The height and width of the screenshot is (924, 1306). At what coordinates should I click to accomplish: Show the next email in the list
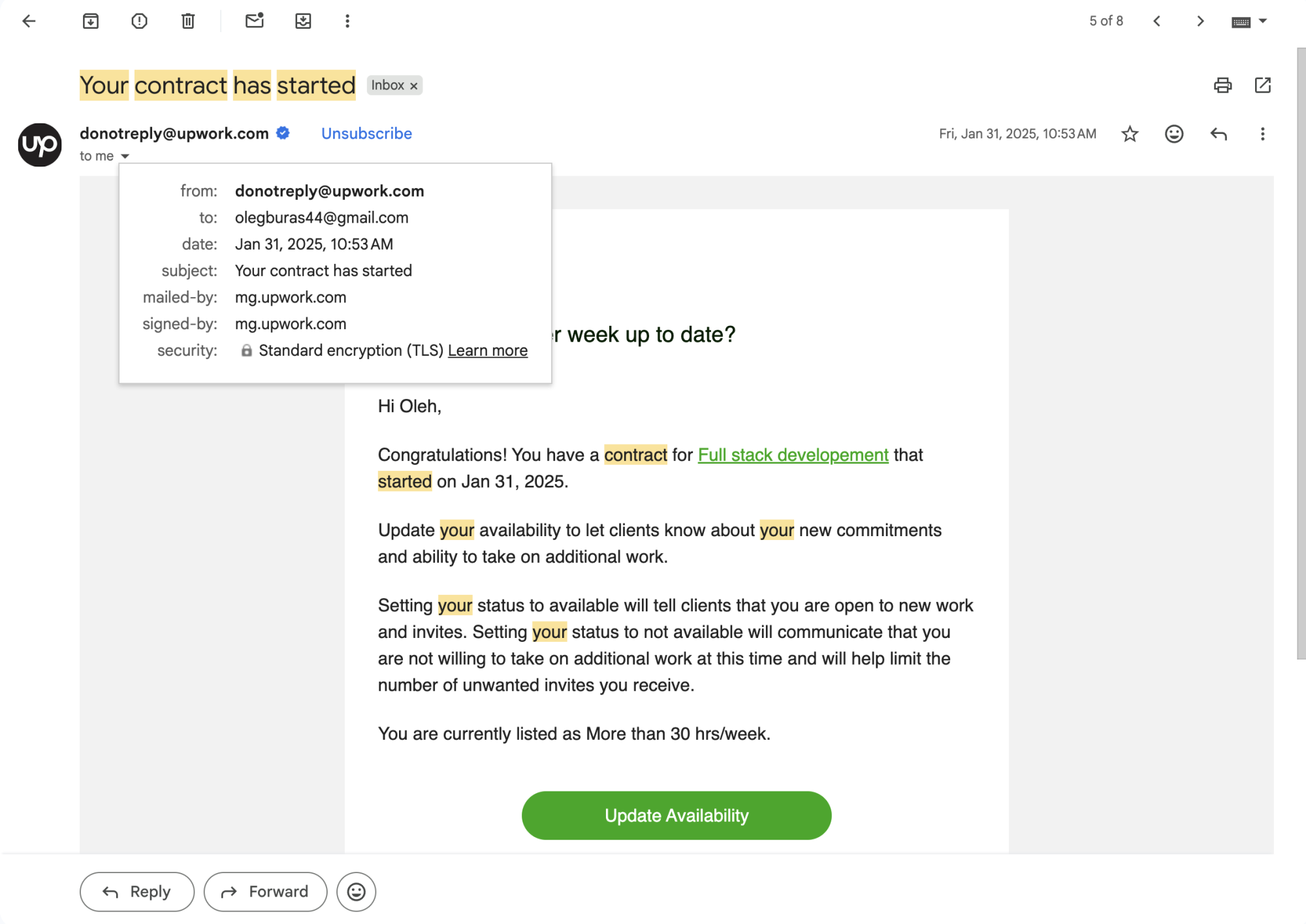pyautogui.click(x=1200, y=21)
